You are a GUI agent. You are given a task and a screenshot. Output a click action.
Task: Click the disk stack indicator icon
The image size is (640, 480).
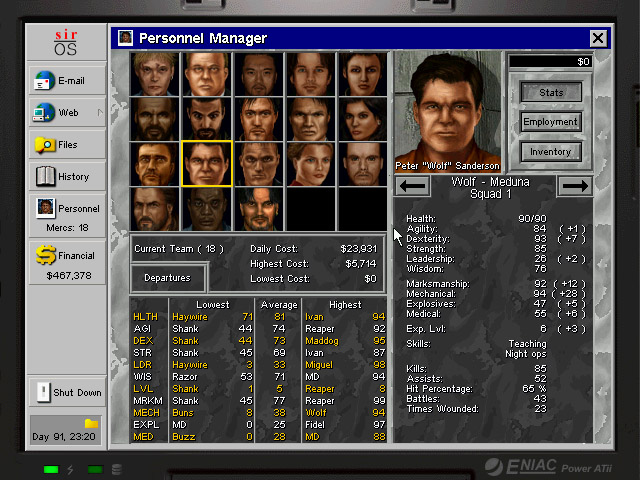tap(117, 469)
